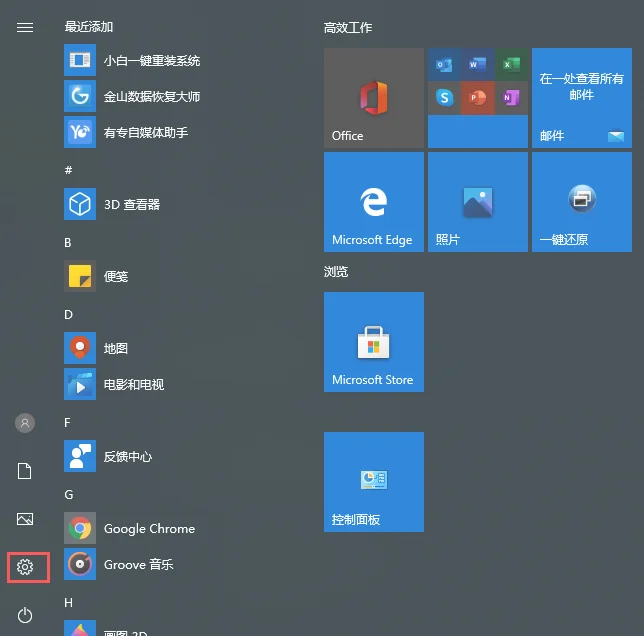Viewport: 644px width, 636px height.
Task: Open the Documents sidebar icon
Action: 25,471
